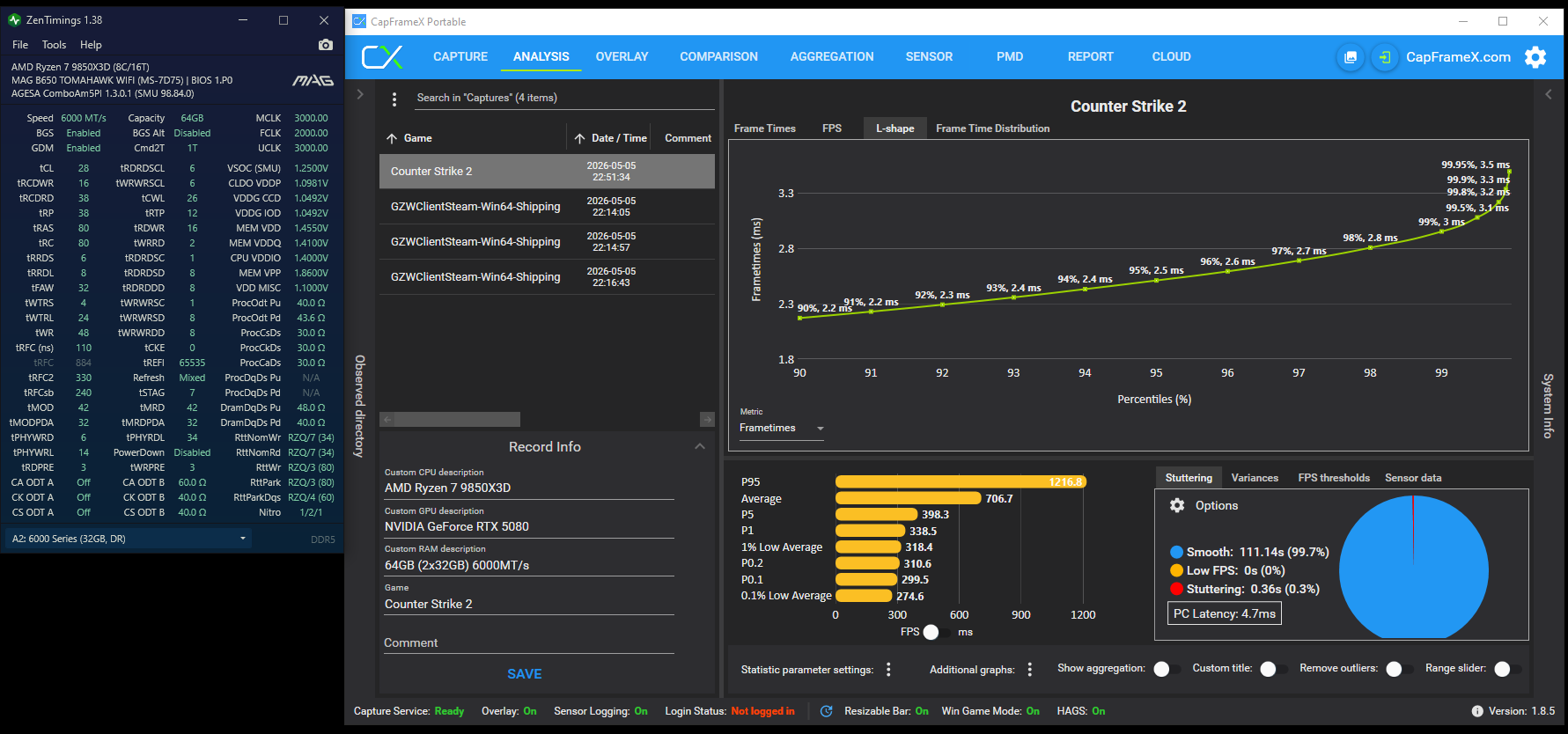Switch to the COMPARISON tab
Screen dimensions: 1568x734
click(718, 57)
